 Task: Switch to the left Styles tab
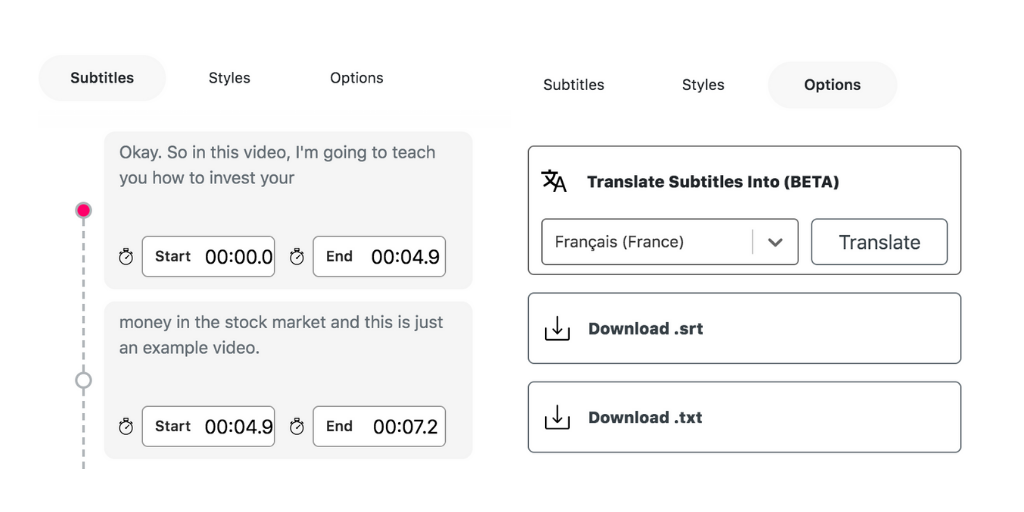(229, 78)
